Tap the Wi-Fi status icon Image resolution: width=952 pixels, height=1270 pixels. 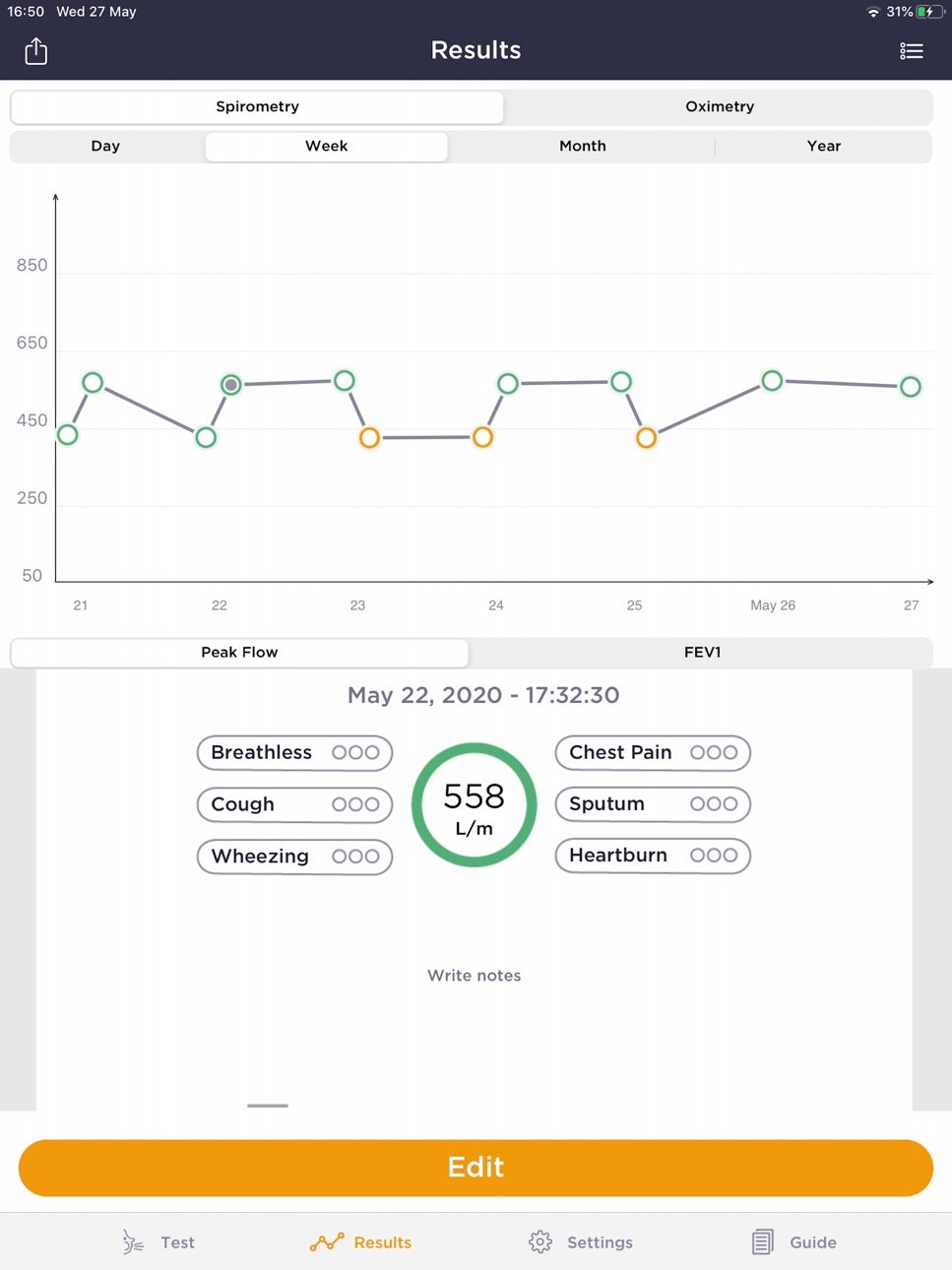[x=873, y=12]
